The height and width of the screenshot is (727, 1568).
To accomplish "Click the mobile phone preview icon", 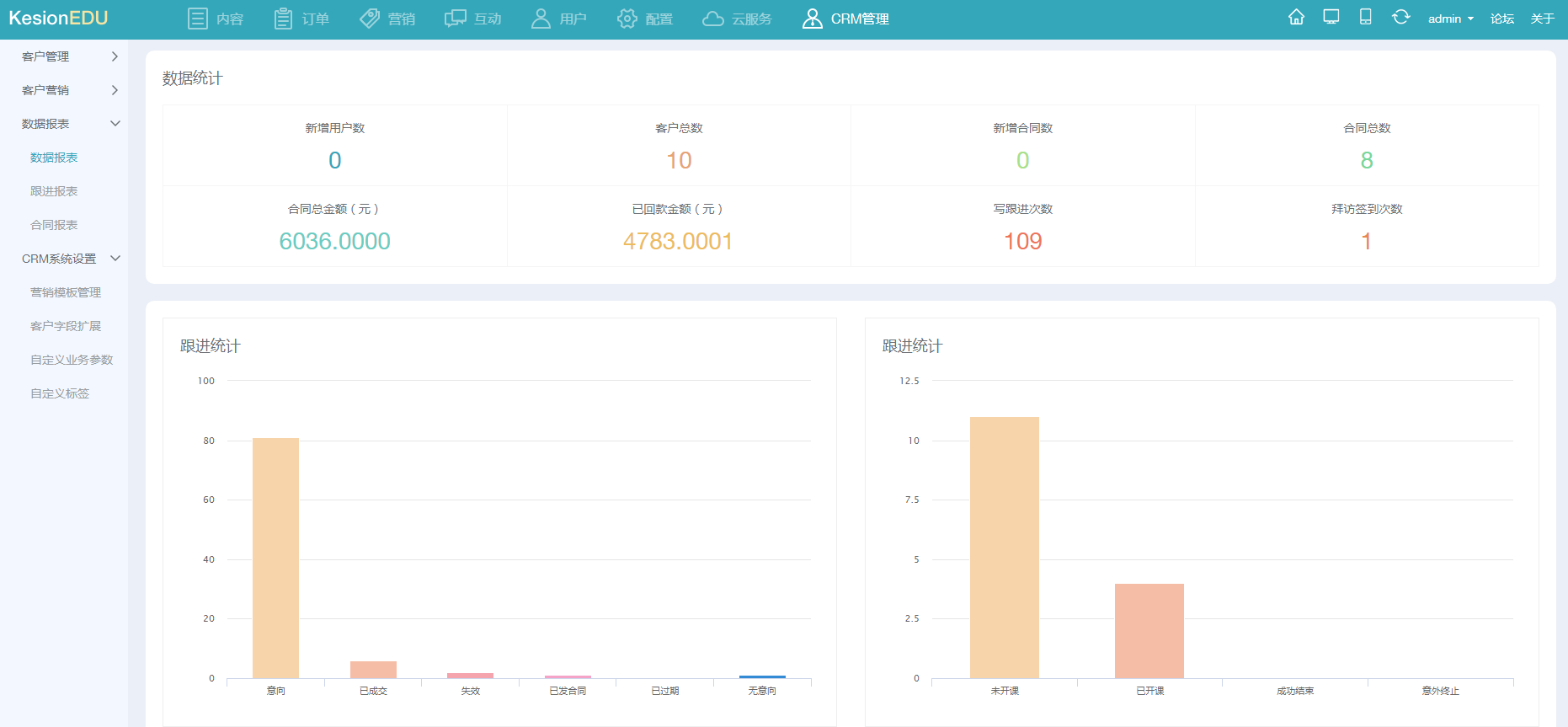I will tap(1366, 18).
